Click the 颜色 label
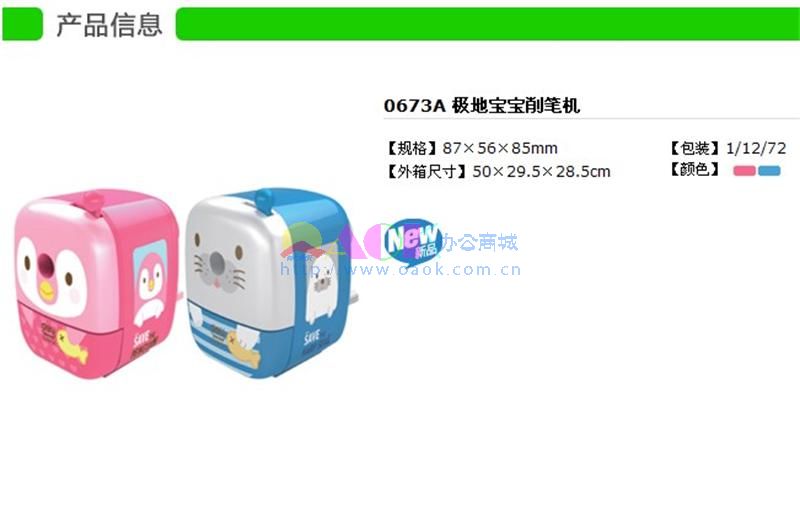Screen dimensions: 800x505 (x=694, y=170)
